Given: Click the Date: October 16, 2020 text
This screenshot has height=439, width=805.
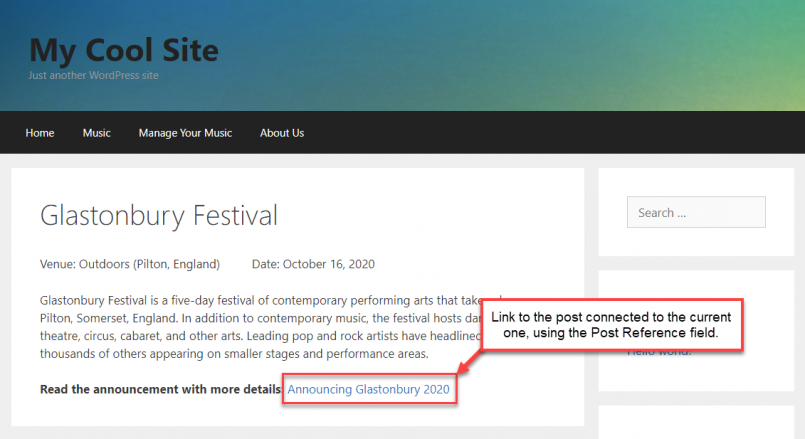Looking at the screenshot, I should click(x=313, y=264).
